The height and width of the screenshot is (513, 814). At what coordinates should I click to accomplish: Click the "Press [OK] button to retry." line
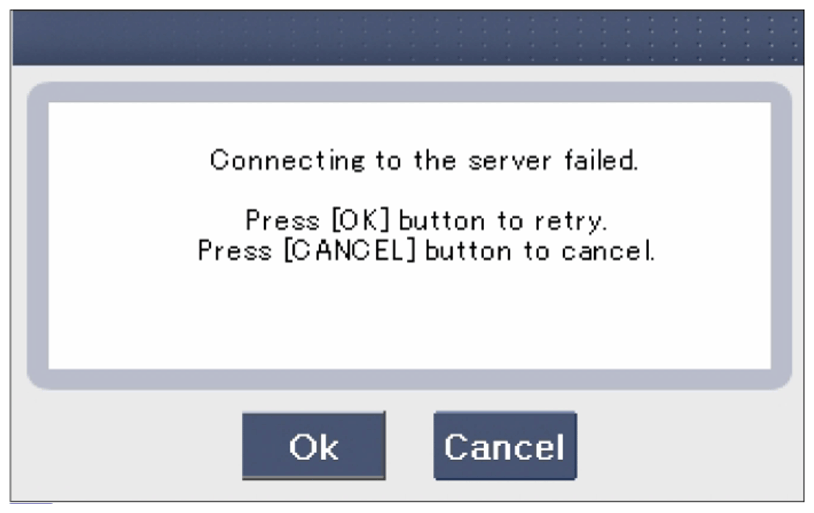(426, 220)
